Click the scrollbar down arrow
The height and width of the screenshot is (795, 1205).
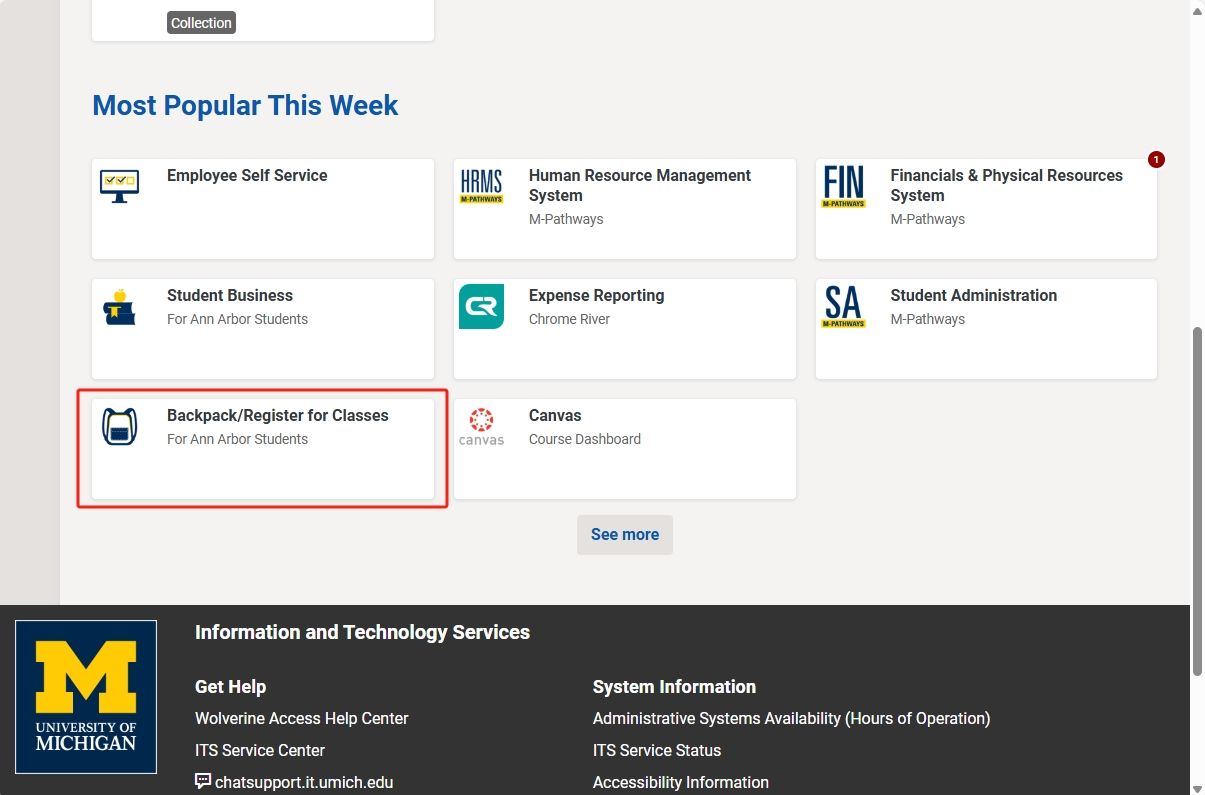coord(1197,788)
